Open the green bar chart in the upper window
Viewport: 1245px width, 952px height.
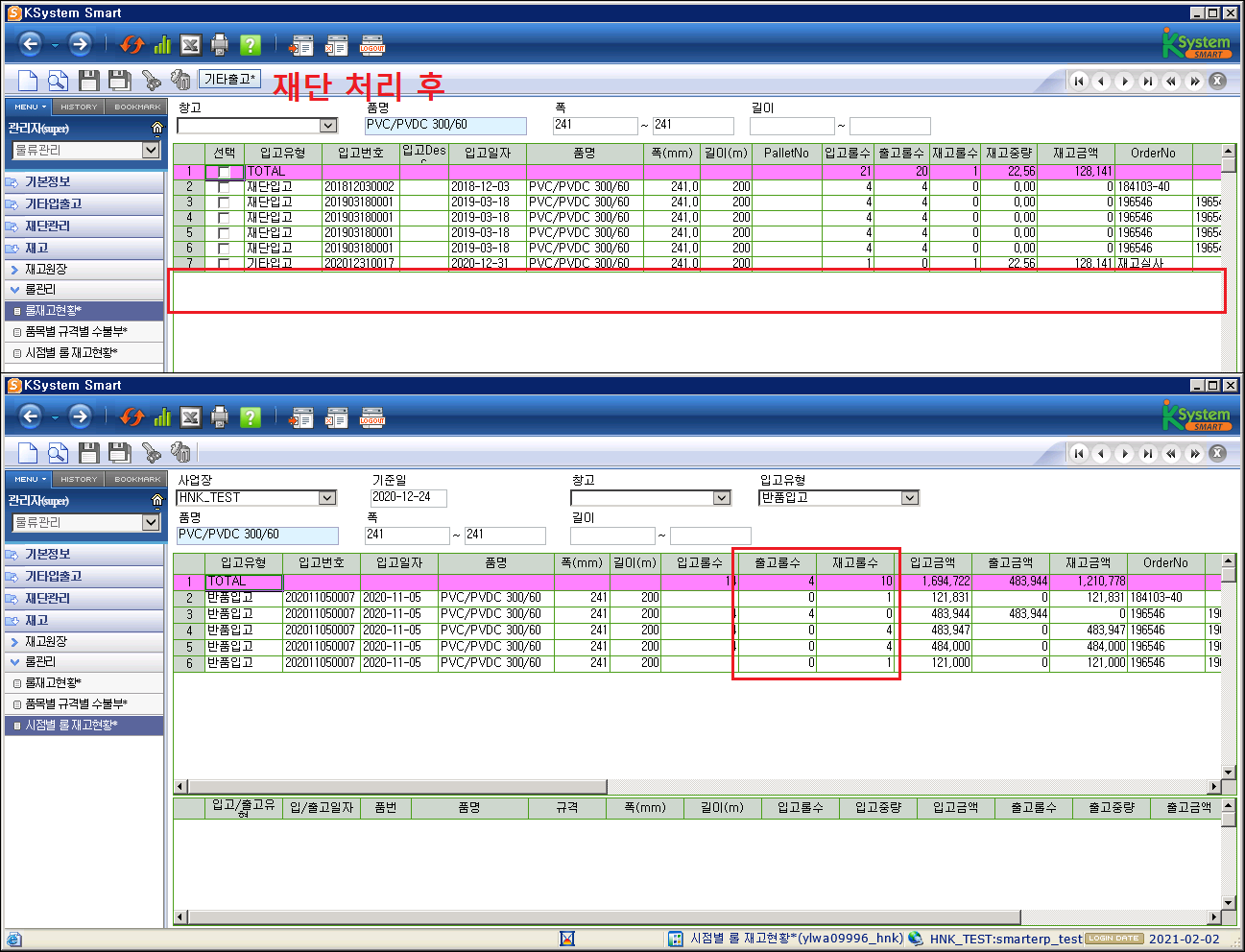pyautogui.click(x=162, y=45)
